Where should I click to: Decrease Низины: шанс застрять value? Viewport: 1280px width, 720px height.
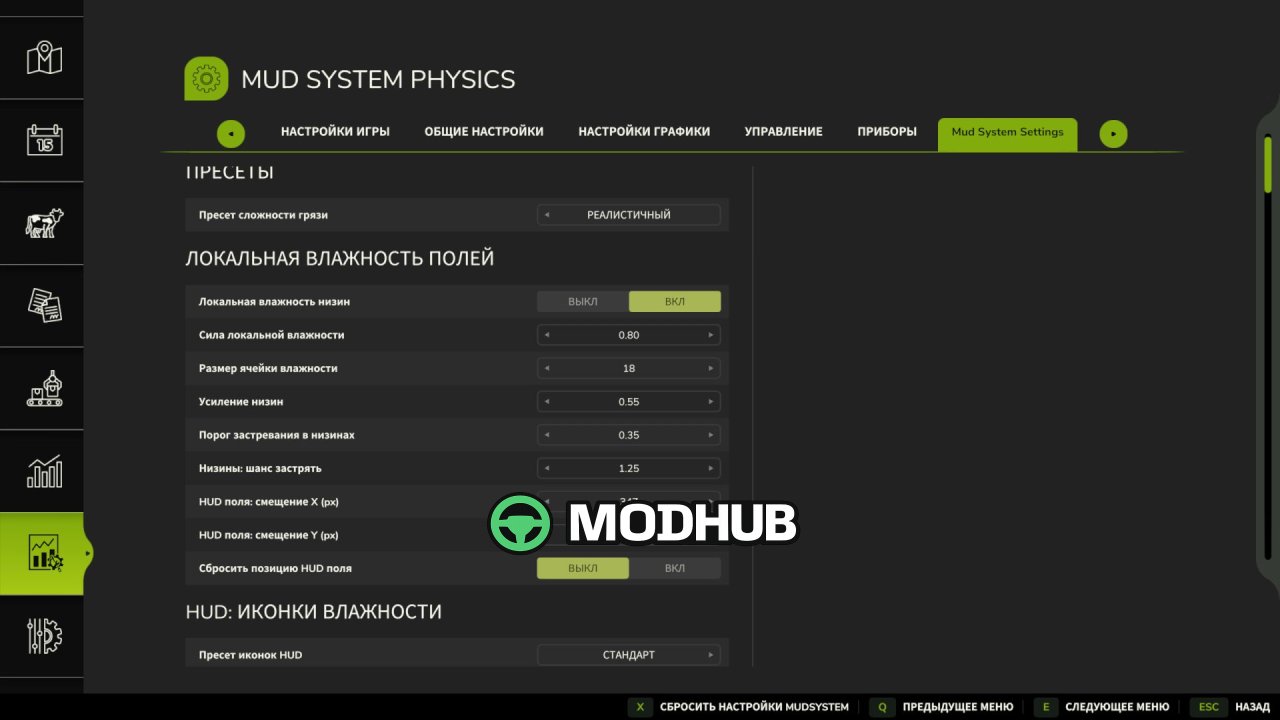[x=547, y=468]
